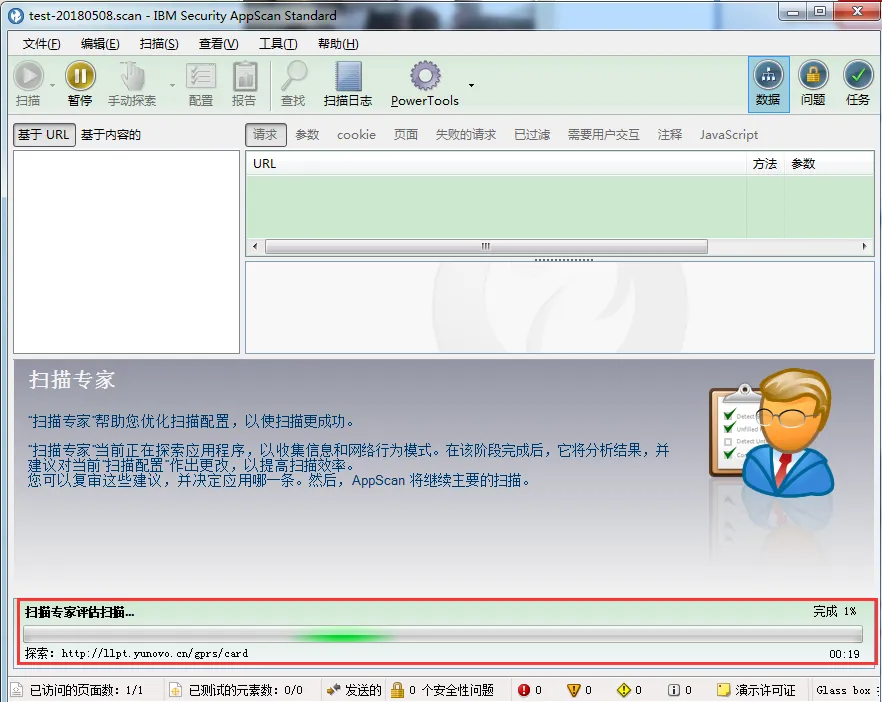
Task: Expand the PowerTools dropdown arrow
Action: click(x=471, y=86)
